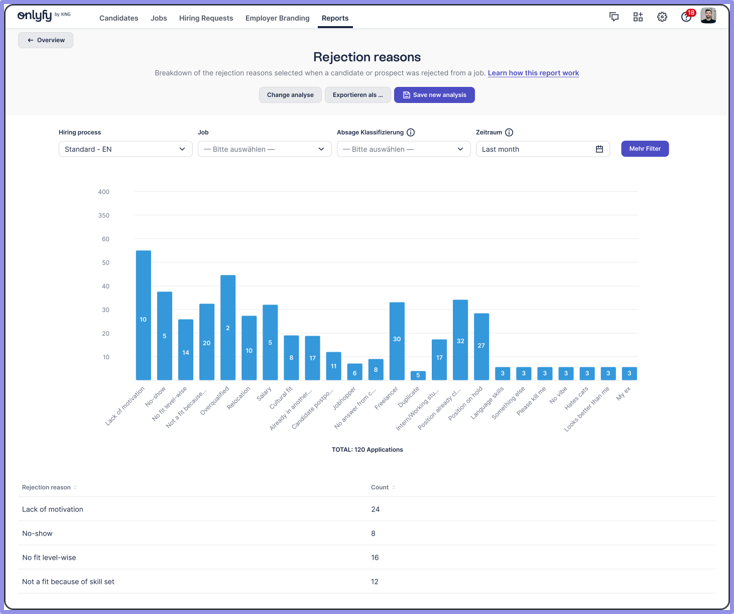The image size is (734, 614).
Task: Open help icon with notification badge
Action: coord(686,17)
